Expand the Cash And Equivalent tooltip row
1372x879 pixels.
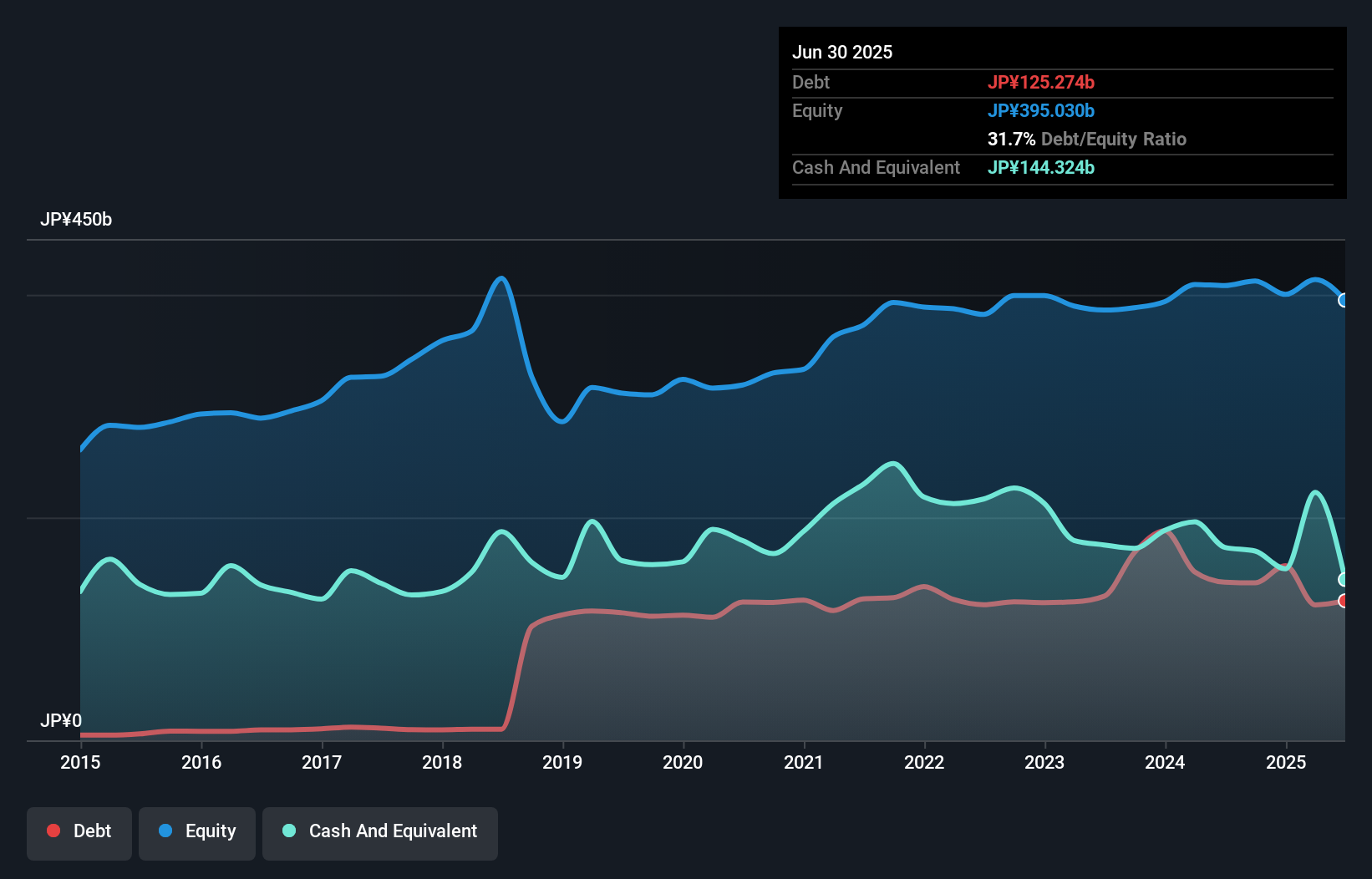pos(876,167)
